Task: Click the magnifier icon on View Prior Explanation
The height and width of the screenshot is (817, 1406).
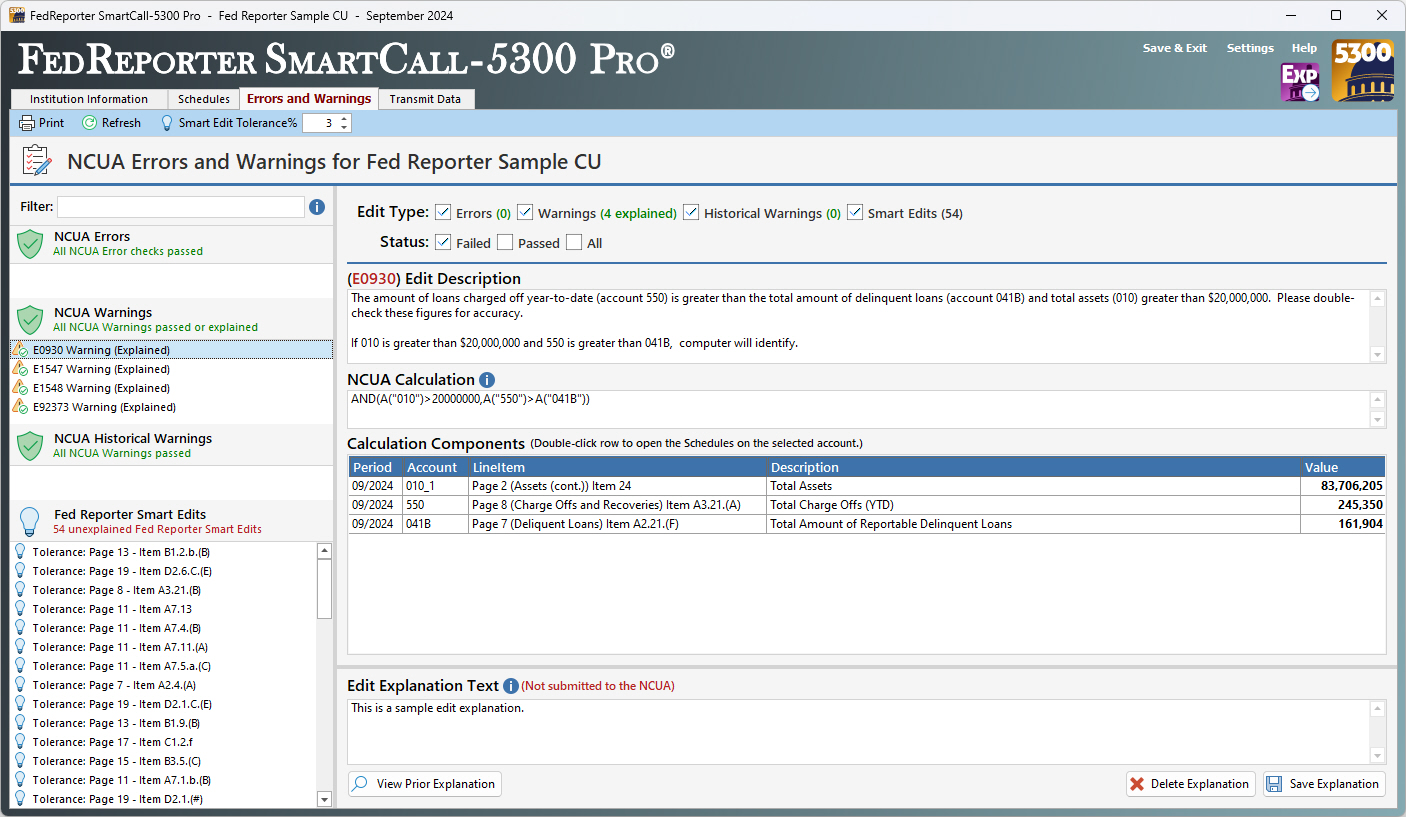Action: 361,784
